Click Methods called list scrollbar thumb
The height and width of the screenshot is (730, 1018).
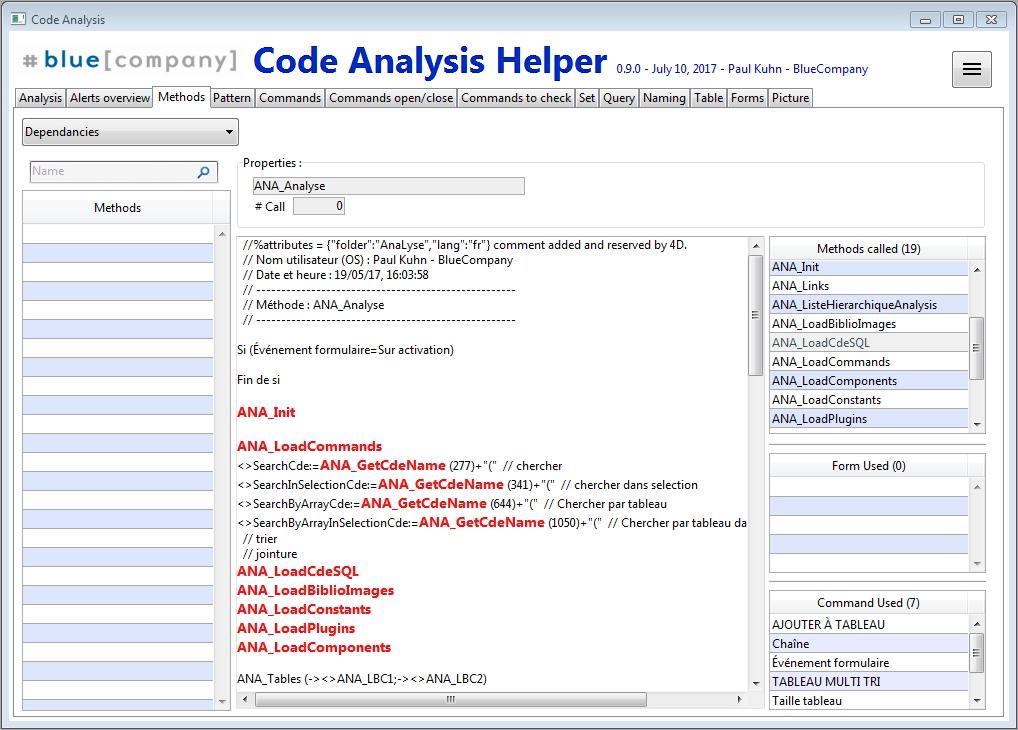click(976, 348)
